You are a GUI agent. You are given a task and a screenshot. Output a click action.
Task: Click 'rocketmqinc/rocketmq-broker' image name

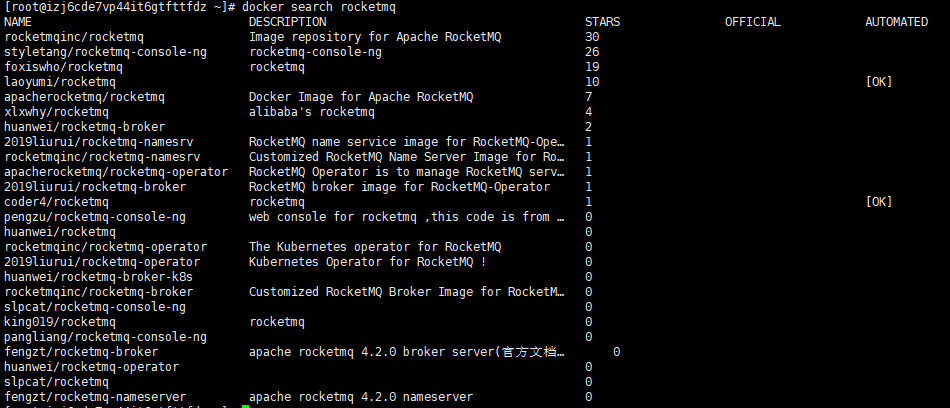[98, 292]
